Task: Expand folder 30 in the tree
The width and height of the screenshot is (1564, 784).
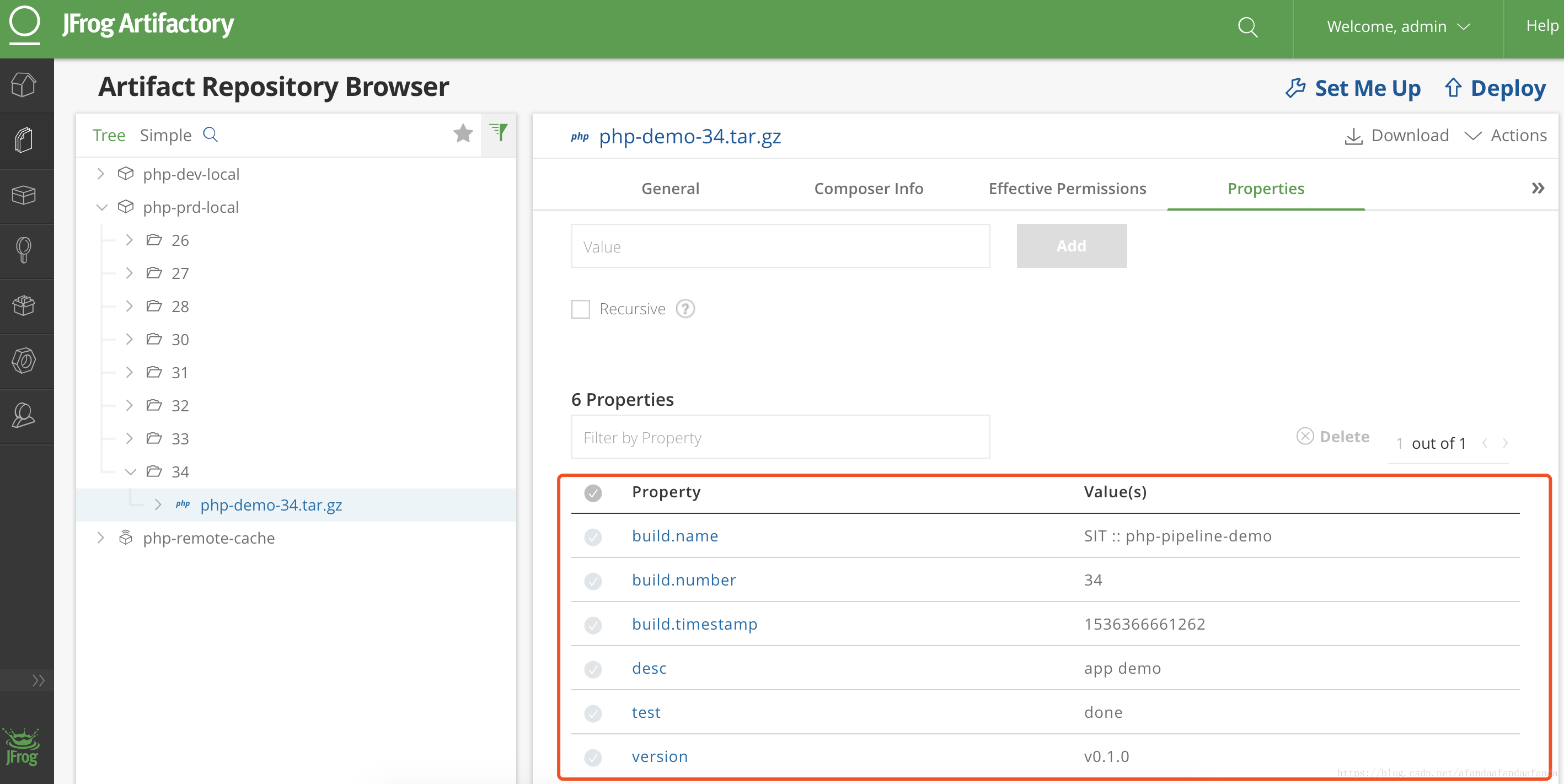Action: [x=129, y=339]
